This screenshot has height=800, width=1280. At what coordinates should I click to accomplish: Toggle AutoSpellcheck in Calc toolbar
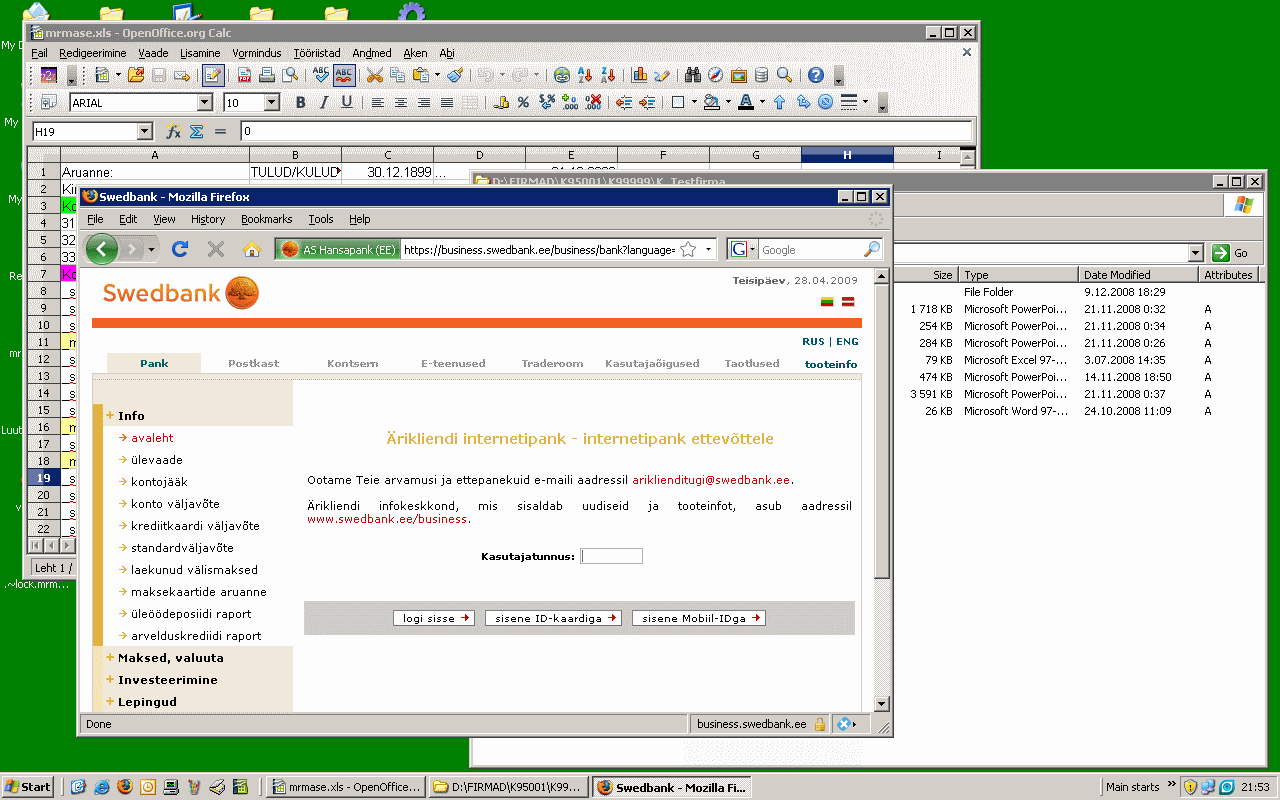click(344, 75)
